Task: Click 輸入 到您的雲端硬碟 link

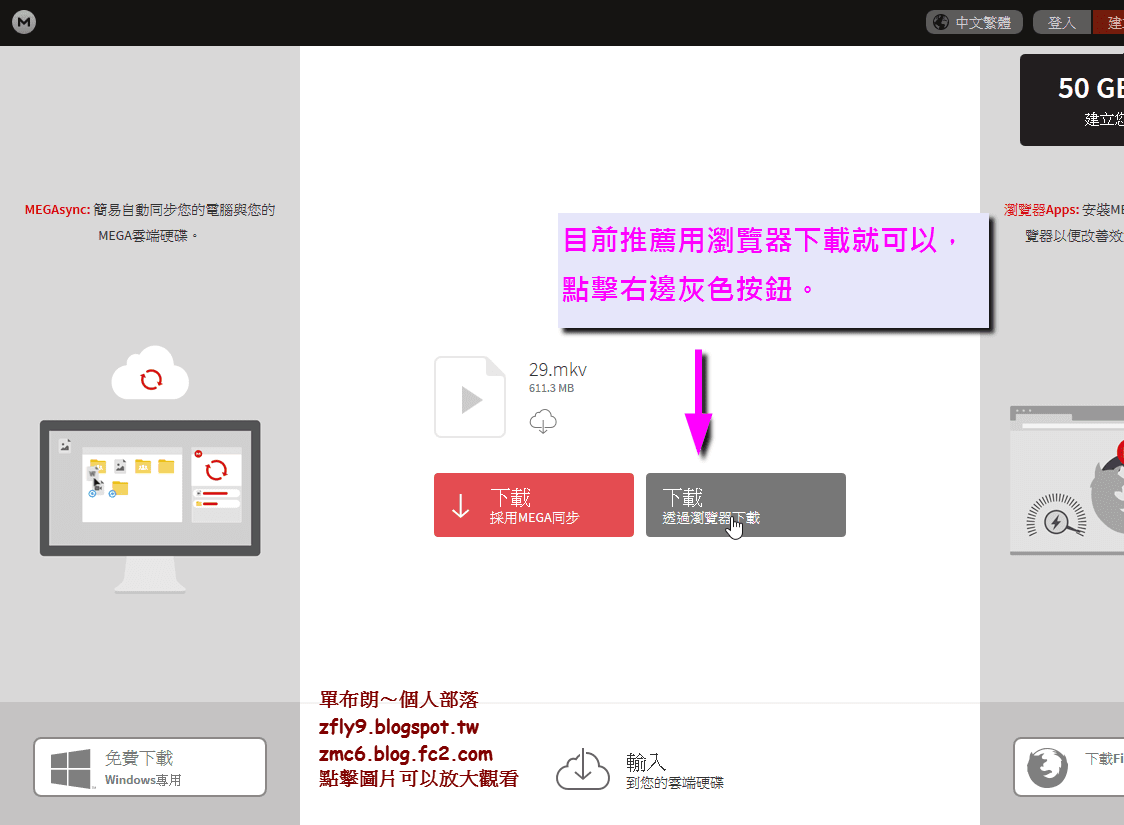Action: [675, 771]
